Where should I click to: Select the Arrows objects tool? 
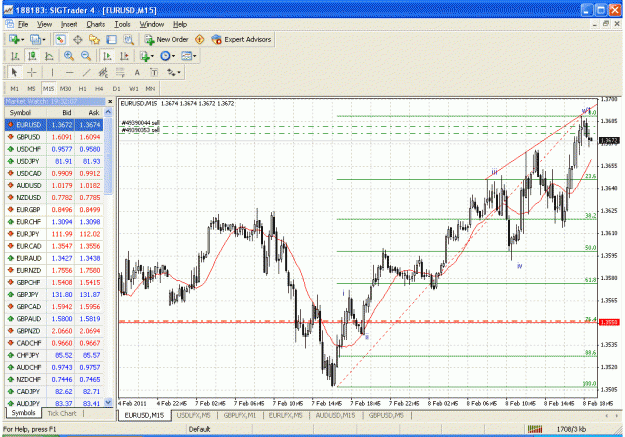point(171,73)
